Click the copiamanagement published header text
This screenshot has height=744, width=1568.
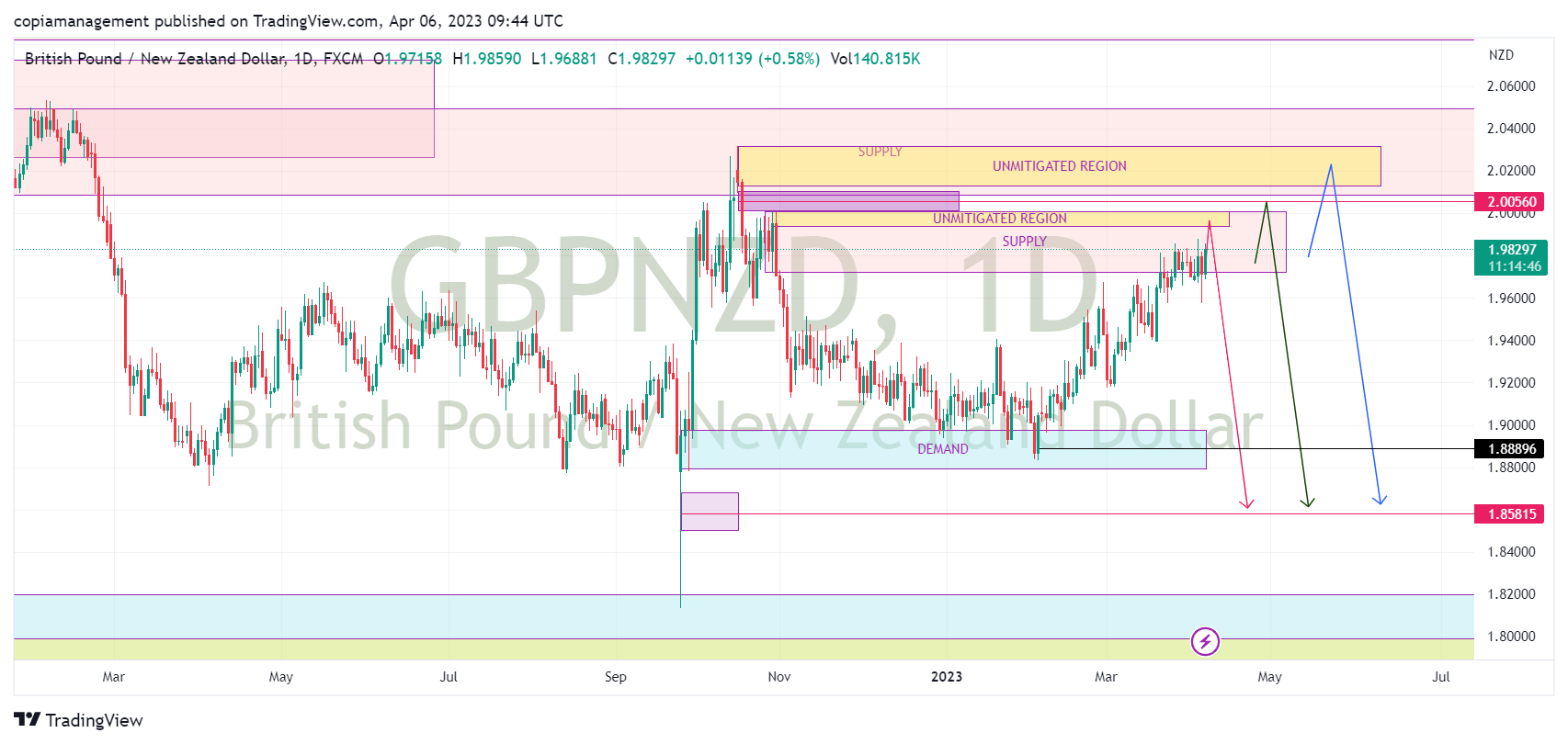(x=289, y=21)
